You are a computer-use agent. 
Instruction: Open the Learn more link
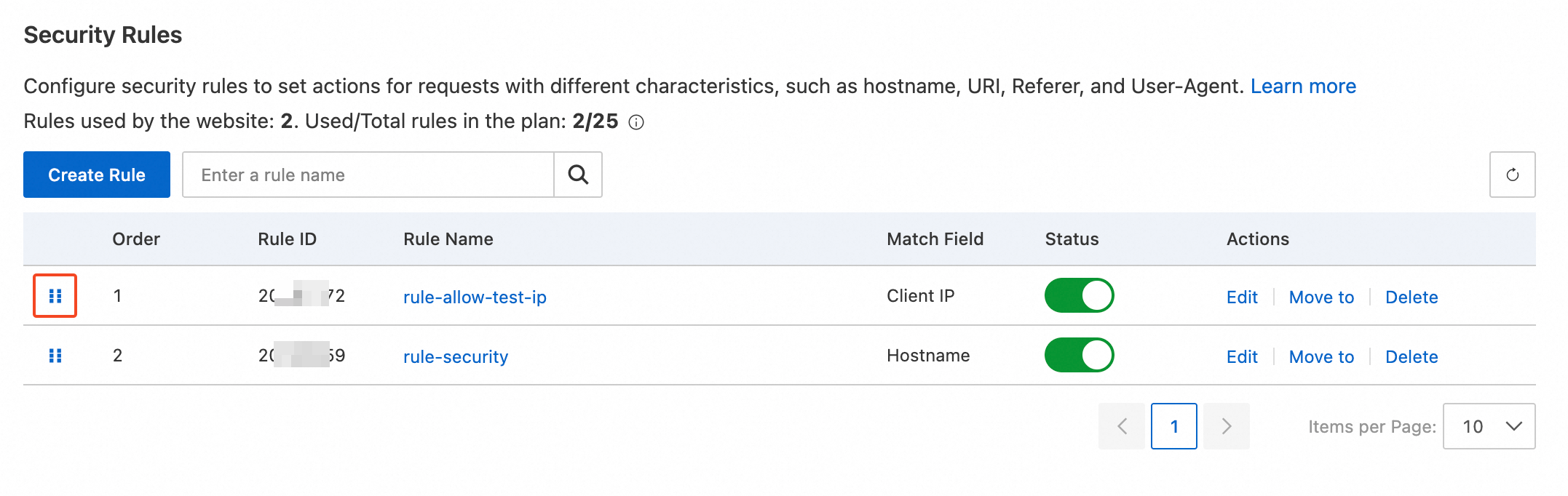(1303, 87)
